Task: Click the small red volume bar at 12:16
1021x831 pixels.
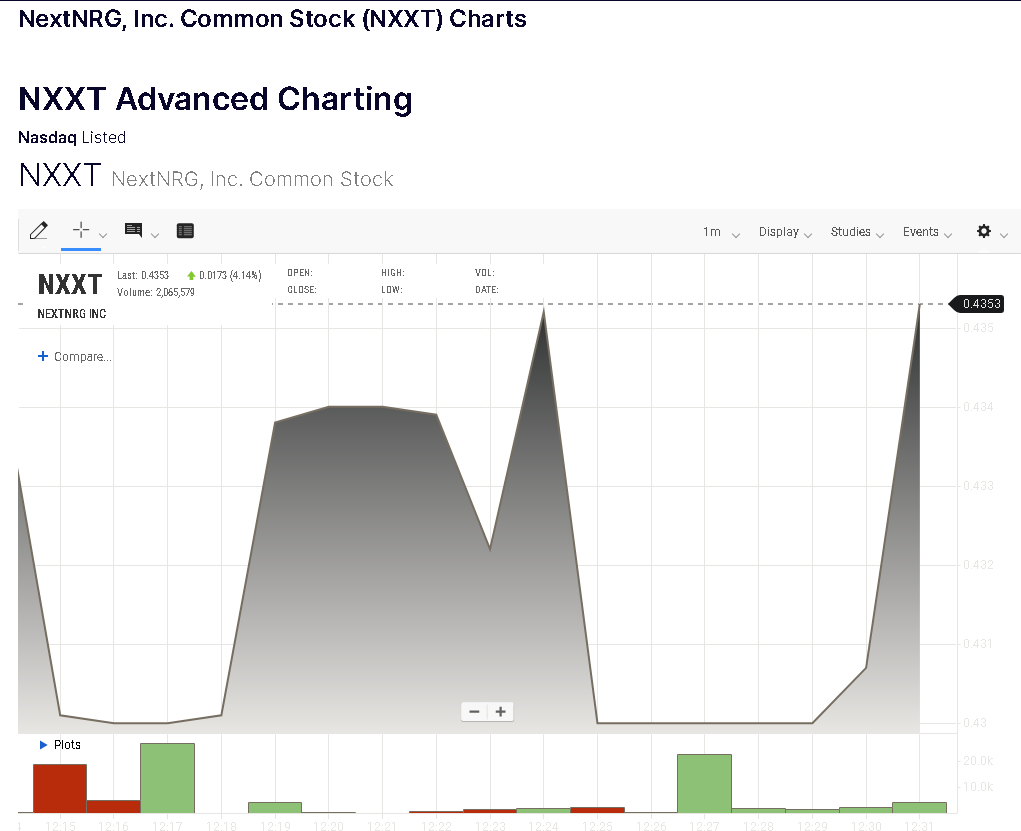Action: 113,806
